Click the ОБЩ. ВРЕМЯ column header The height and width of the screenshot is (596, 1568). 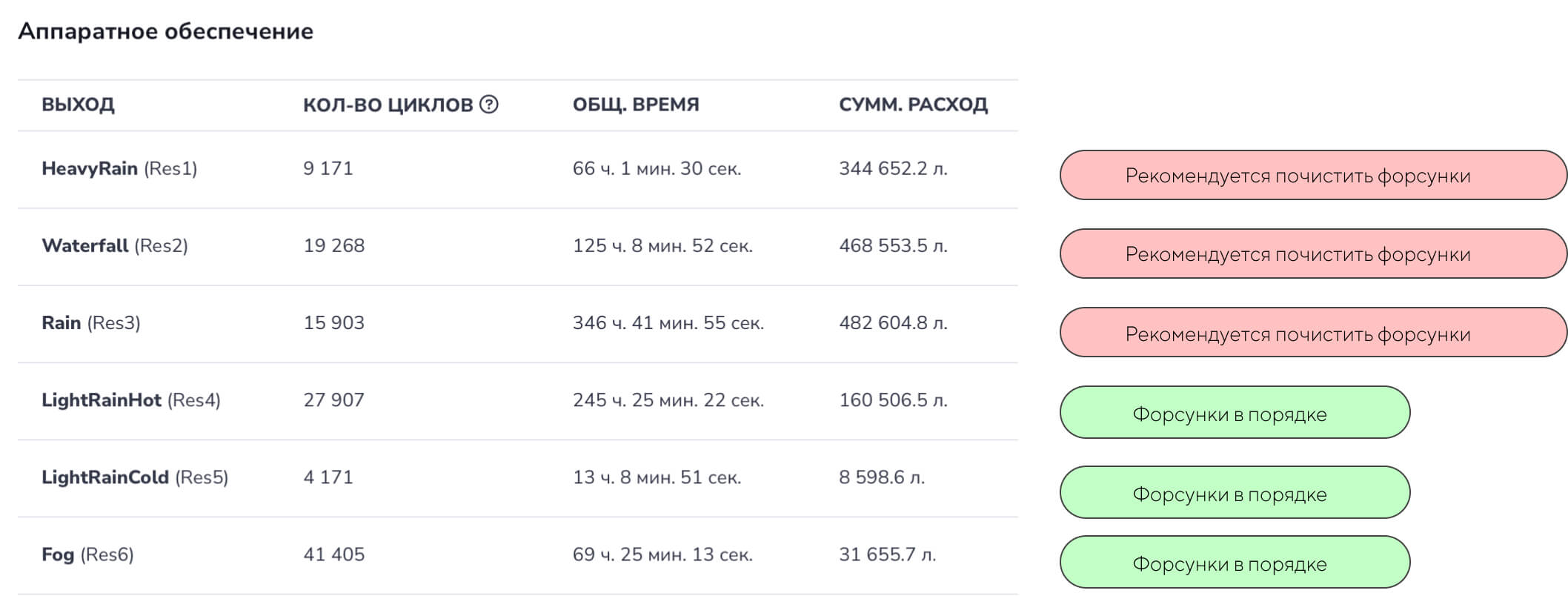coord(636,105)
